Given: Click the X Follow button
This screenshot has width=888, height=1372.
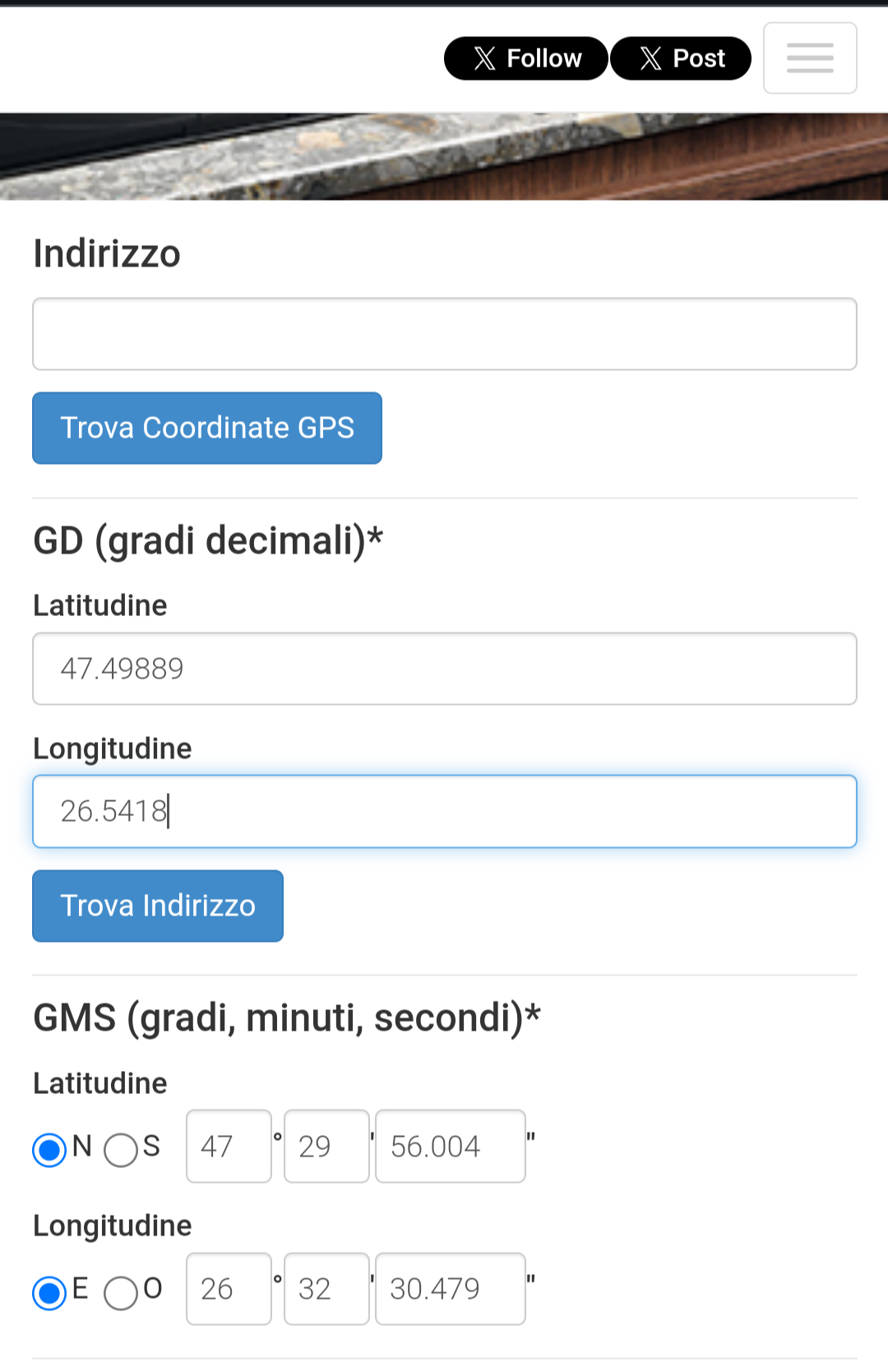Looking at the screenshot, I should point(526,58).
